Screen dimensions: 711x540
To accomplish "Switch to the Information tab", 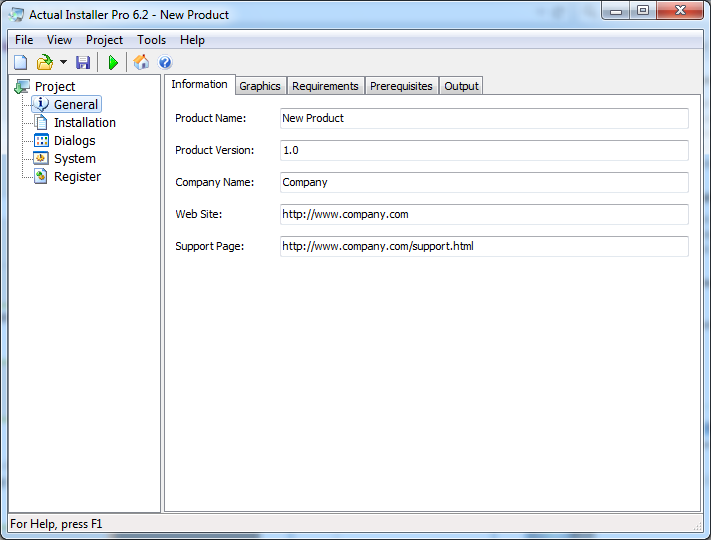I will pyautogui.click(x=200, y=84).
